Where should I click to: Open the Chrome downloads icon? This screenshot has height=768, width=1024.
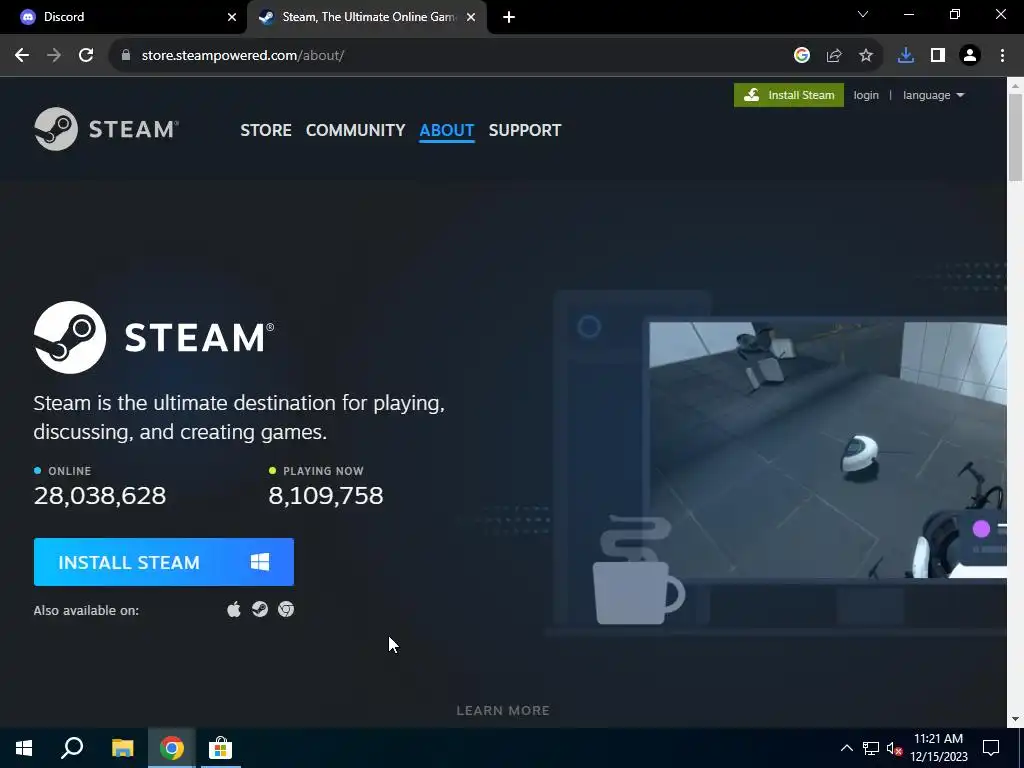point(906,56)
